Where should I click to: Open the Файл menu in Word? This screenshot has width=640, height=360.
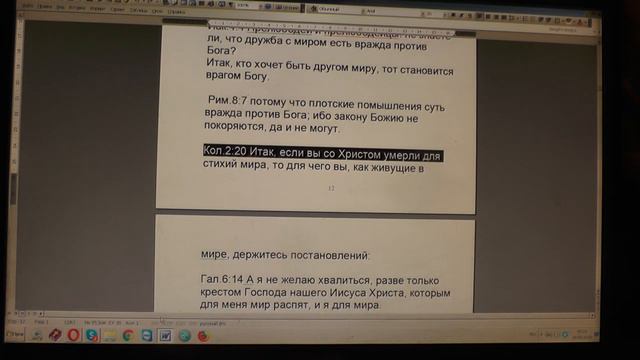pos(27,6)
